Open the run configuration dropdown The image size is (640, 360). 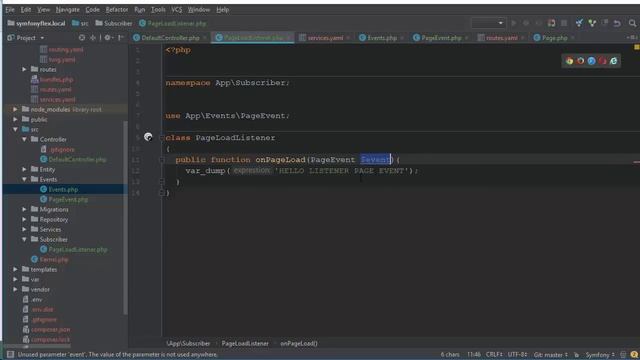(x=489, y=23)
